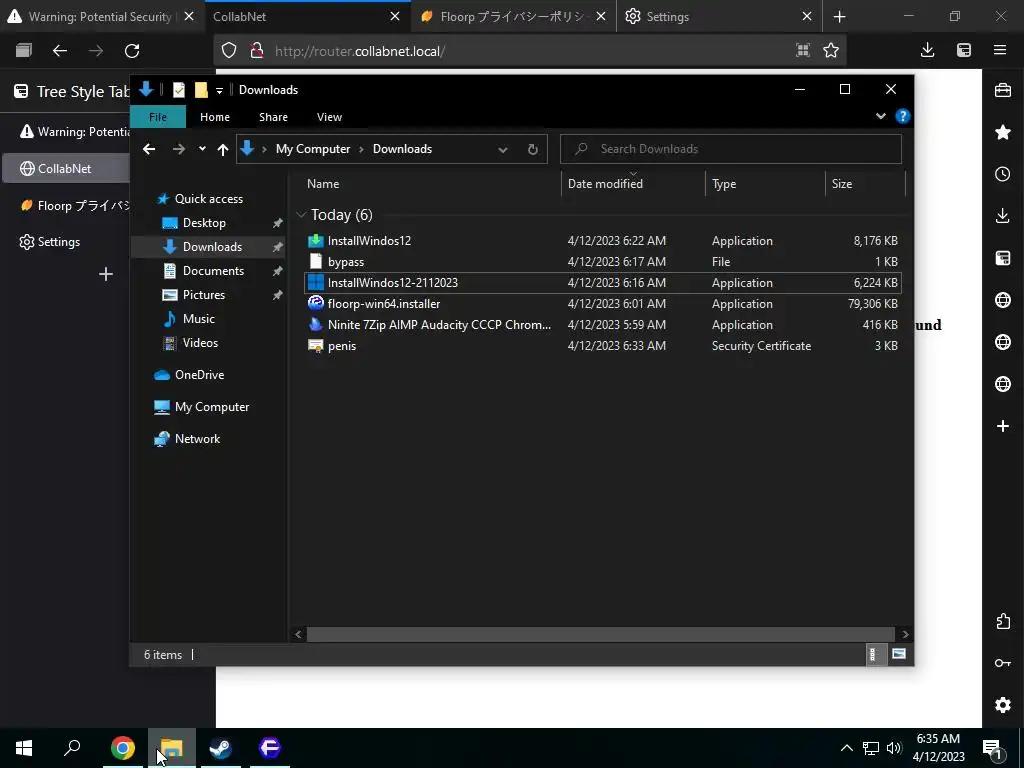Open bookmarks star in Floorp sidebar
Screen dimensions: 1024x768
click(1002, 132)
